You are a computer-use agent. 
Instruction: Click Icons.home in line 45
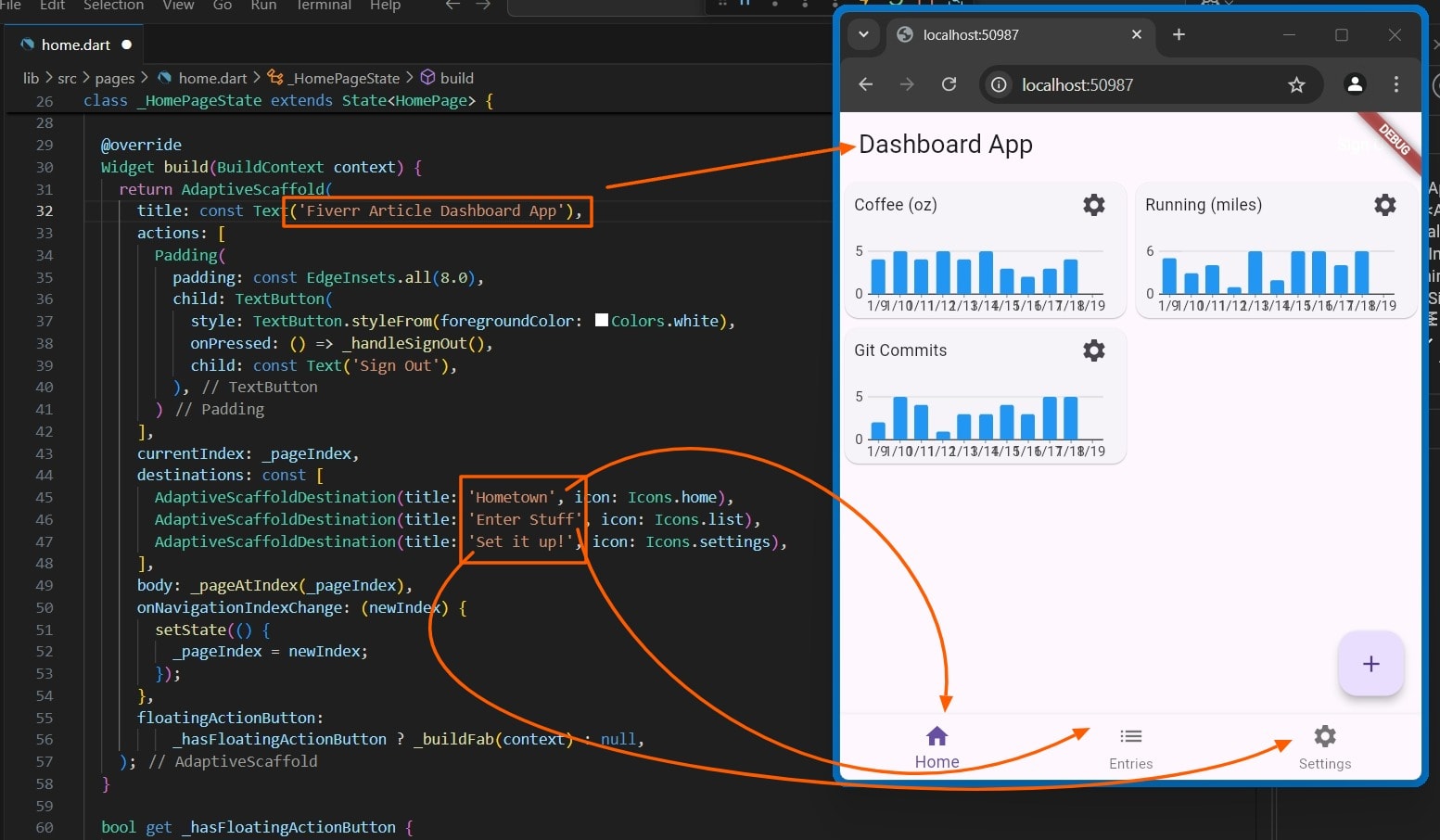(672, 497)
